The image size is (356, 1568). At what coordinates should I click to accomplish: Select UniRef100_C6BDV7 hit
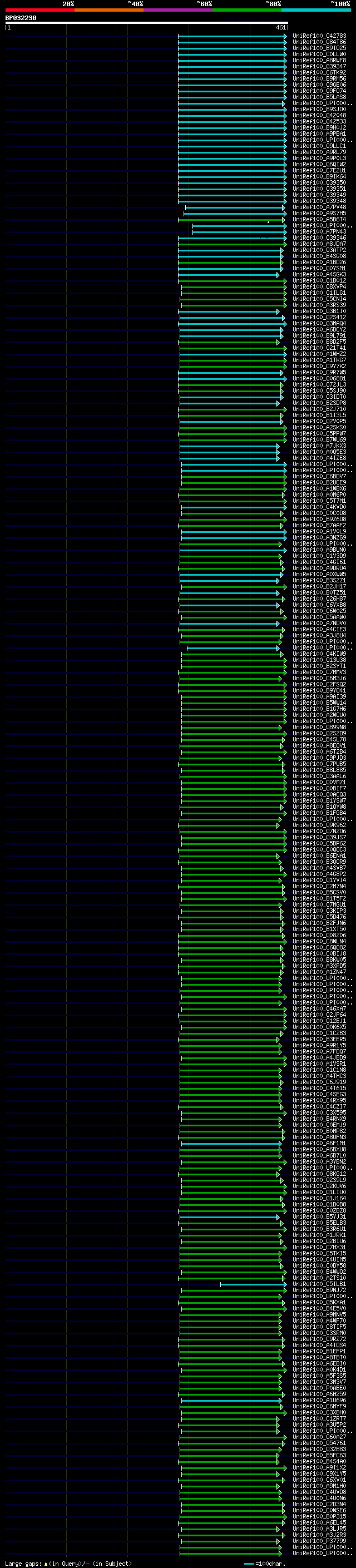tap(319, 477)
